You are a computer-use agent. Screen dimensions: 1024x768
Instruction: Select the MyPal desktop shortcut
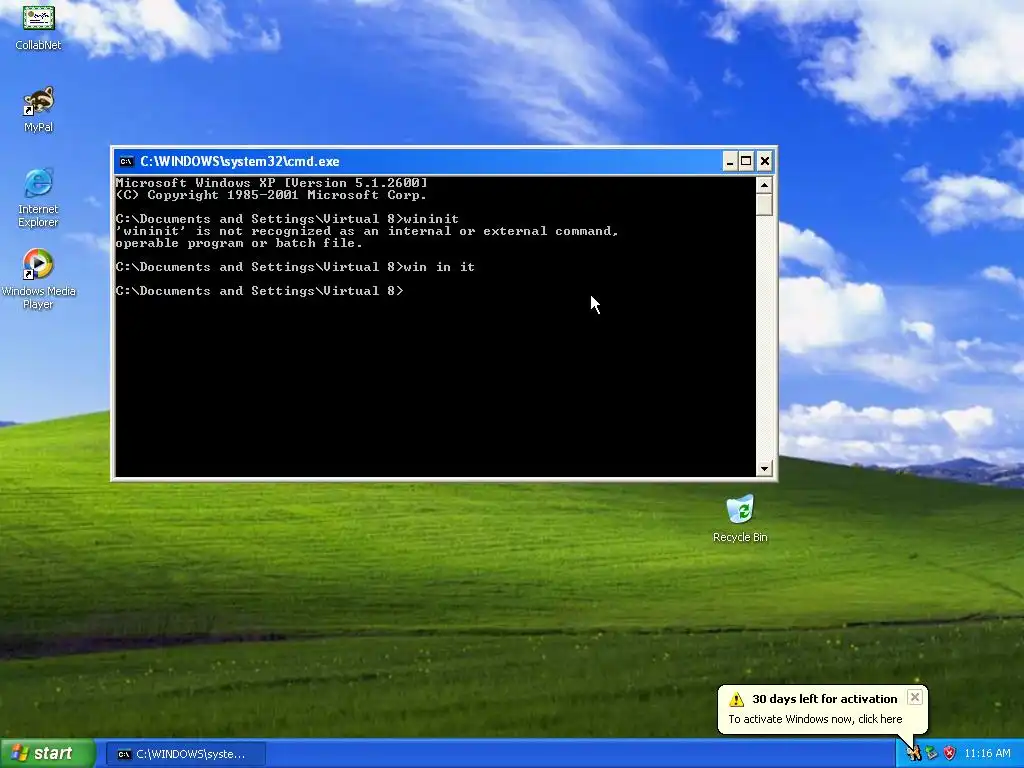(38, 108)
